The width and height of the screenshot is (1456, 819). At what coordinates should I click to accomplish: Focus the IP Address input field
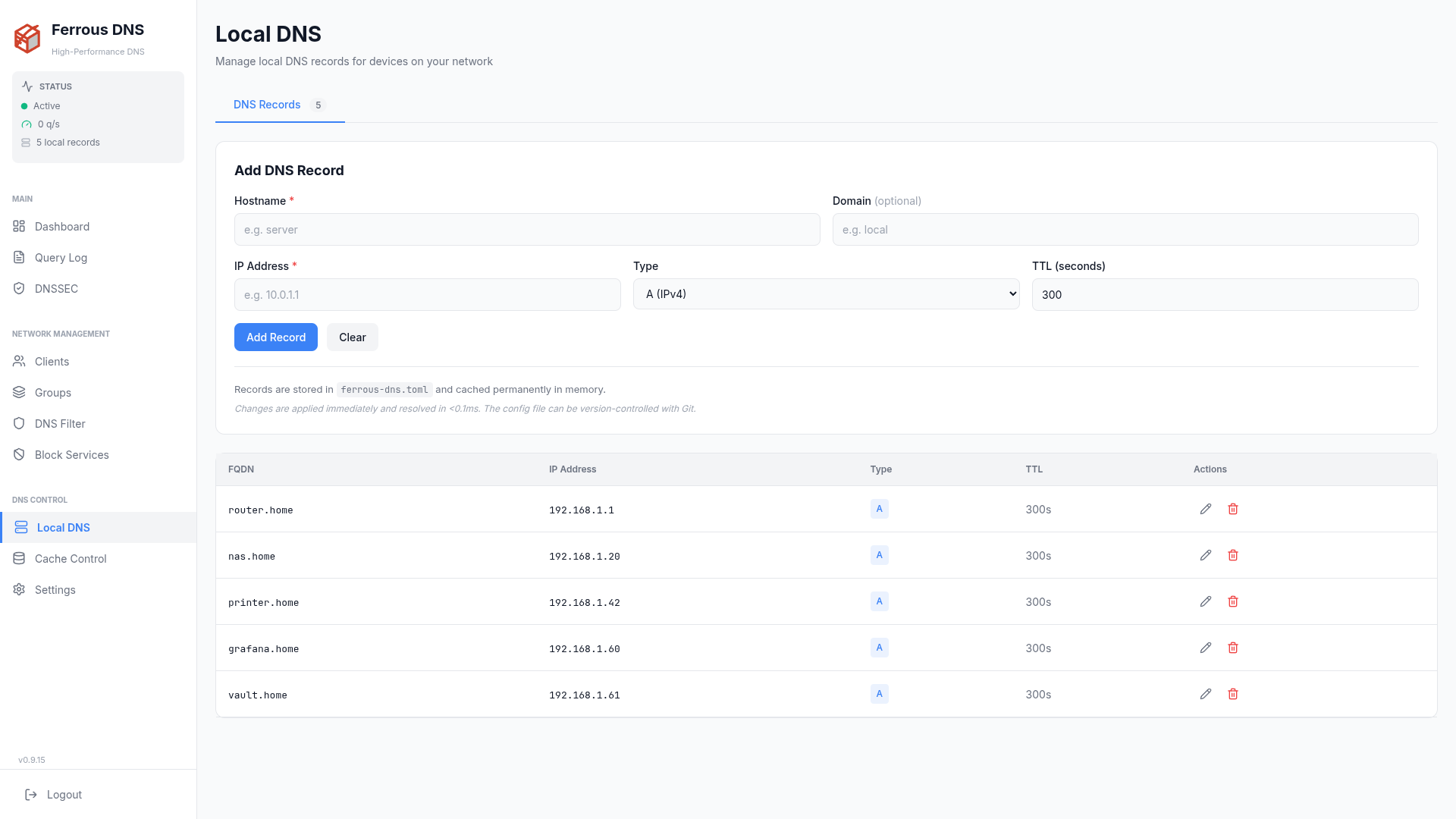[x=428, y=294]
